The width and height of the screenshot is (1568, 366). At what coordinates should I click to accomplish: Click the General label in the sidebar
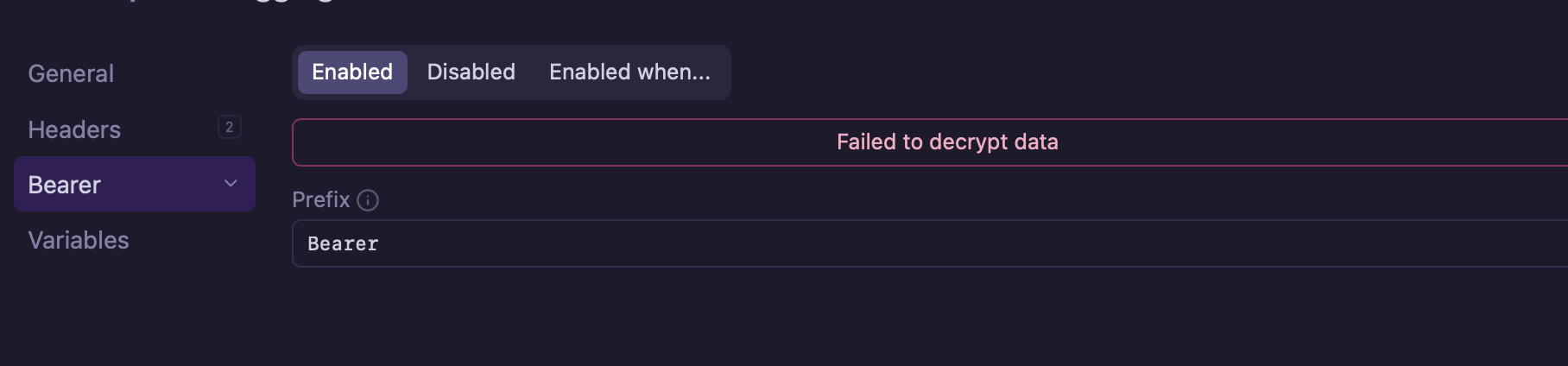(71, 74)
